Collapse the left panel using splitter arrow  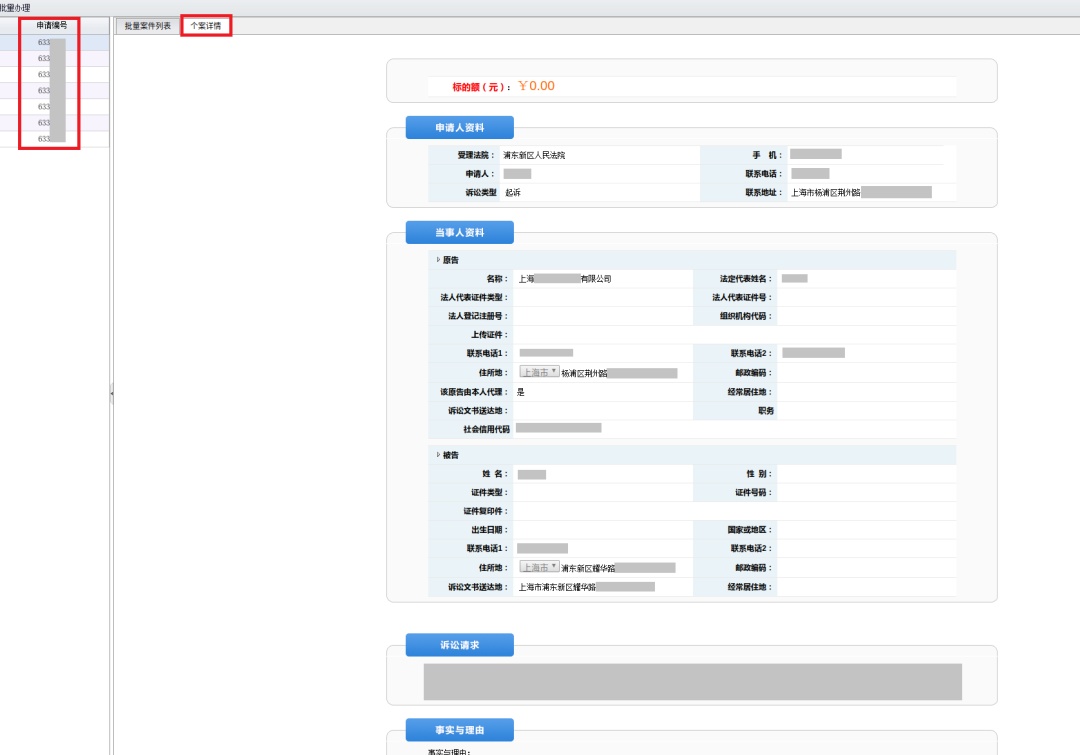pos(111,394)
